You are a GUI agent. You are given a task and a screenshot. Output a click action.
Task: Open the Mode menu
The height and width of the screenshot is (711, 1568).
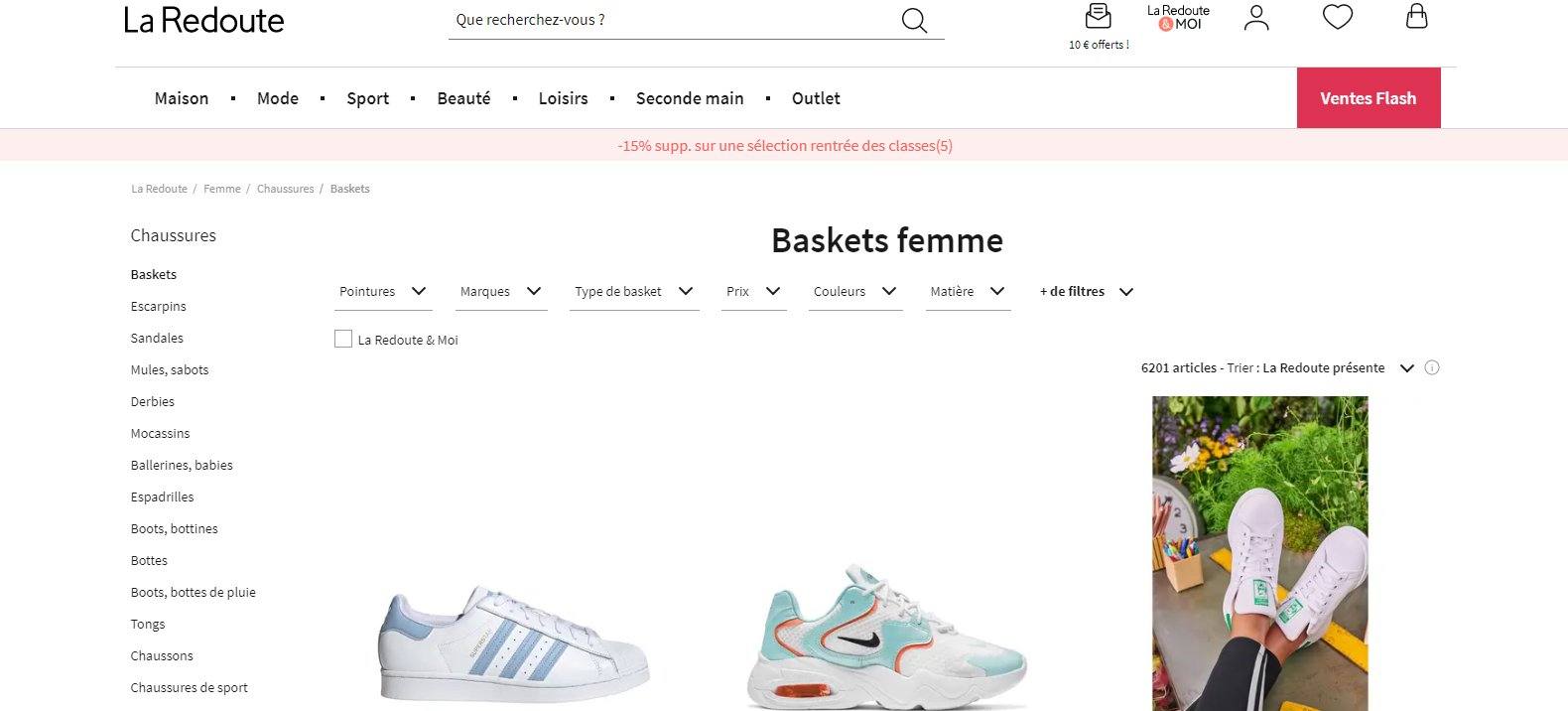278,98
